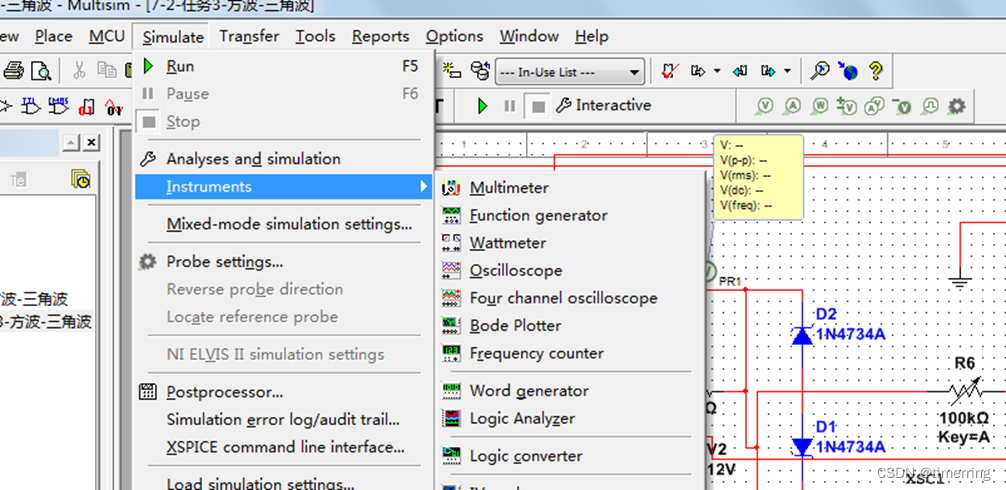Place a Current probe
1006x490 pixels.
(x=792, y=106)
